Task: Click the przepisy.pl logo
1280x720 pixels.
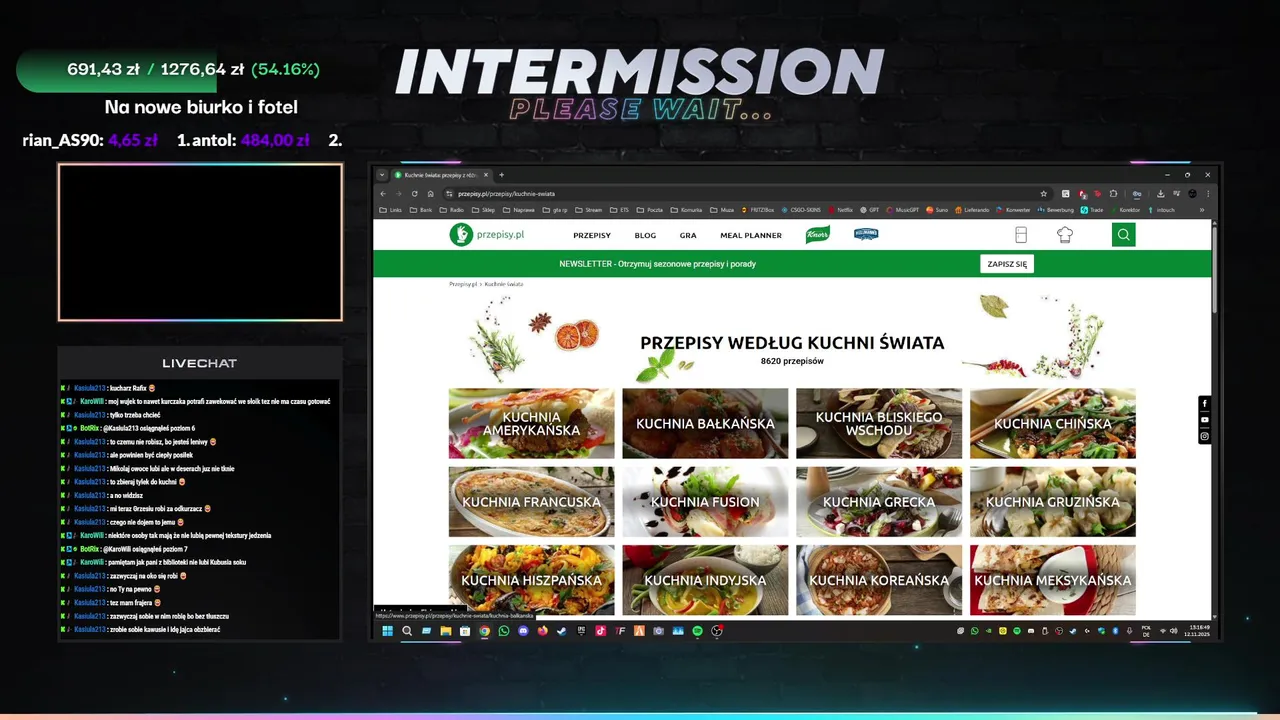Action: pyautogui.click(x=488, y=235)
